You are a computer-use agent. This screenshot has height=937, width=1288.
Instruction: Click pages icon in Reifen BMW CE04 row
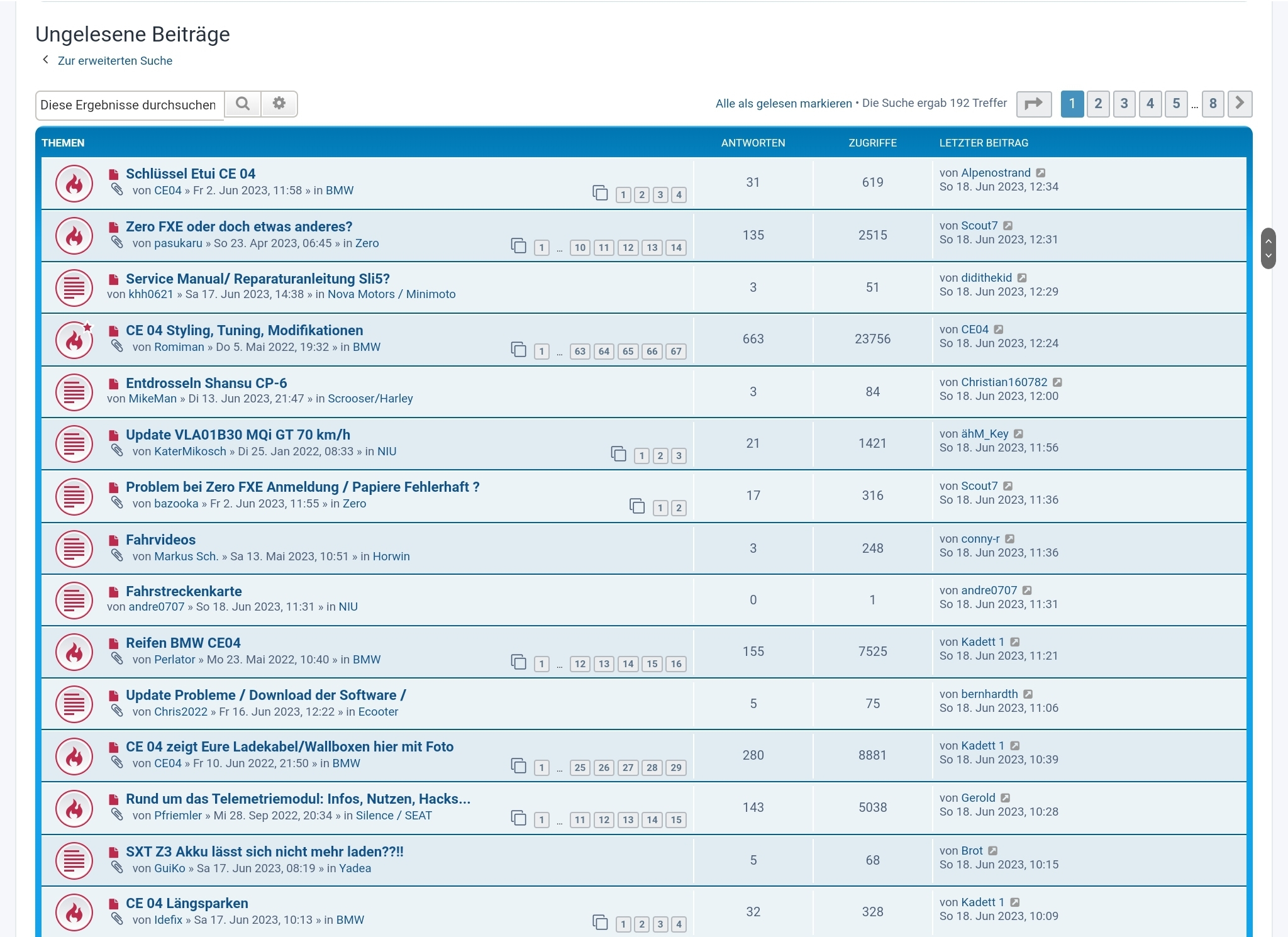(518, 662)
